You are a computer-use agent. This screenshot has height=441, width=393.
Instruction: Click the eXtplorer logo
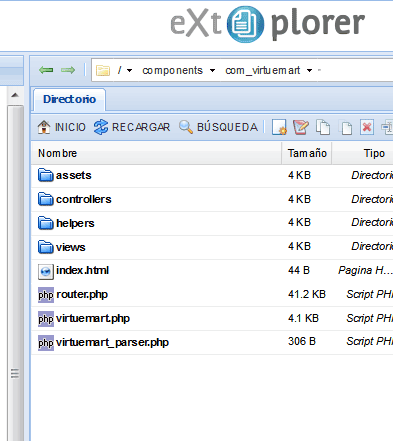pos(268,24)
